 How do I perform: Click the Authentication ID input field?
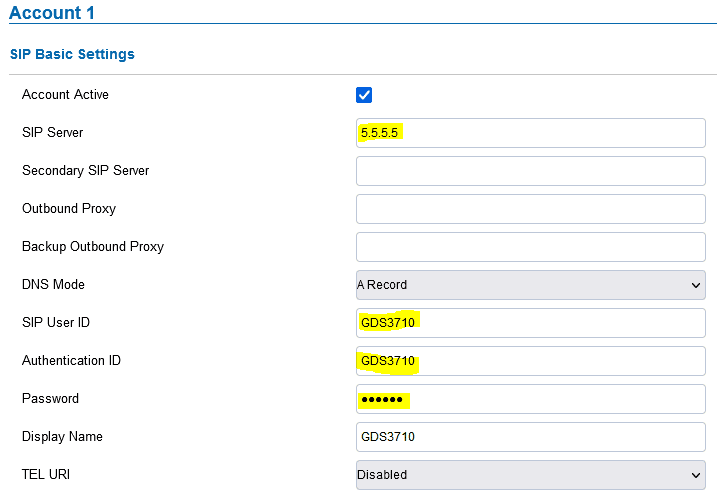(x=530, y=361)
